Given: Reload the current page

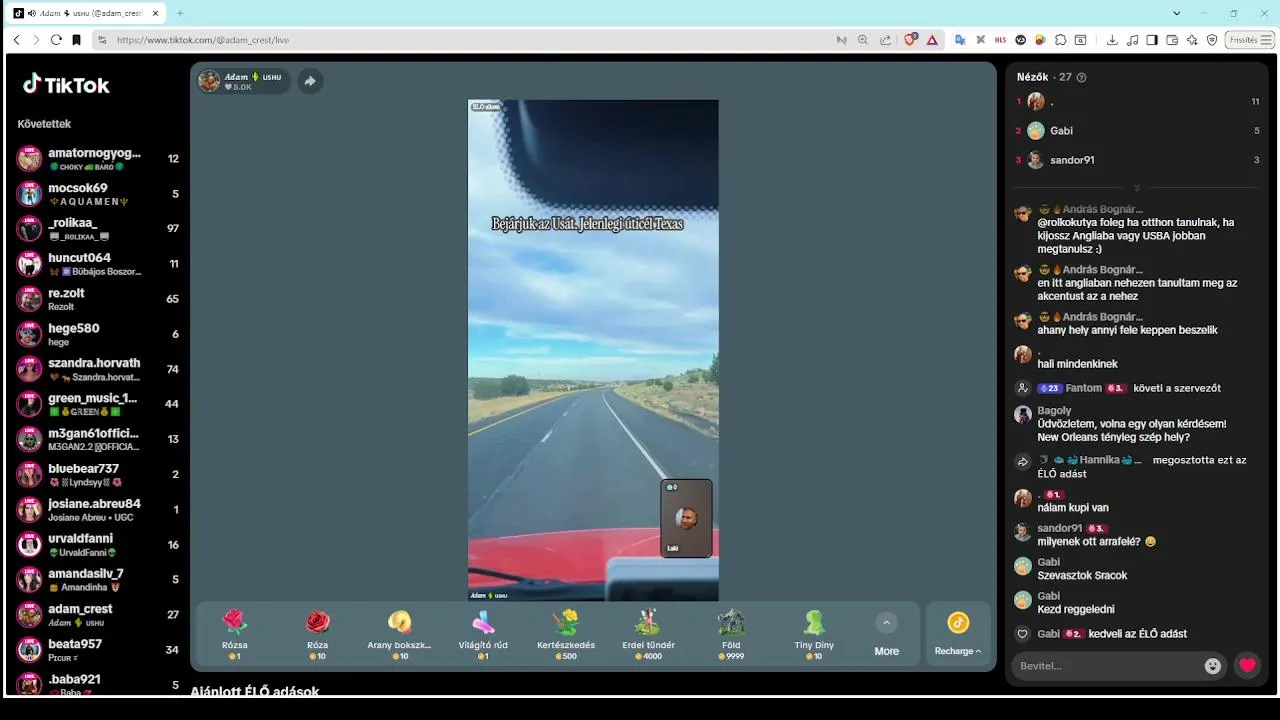Looking at the screenshot, I should [x=56, y=40].
